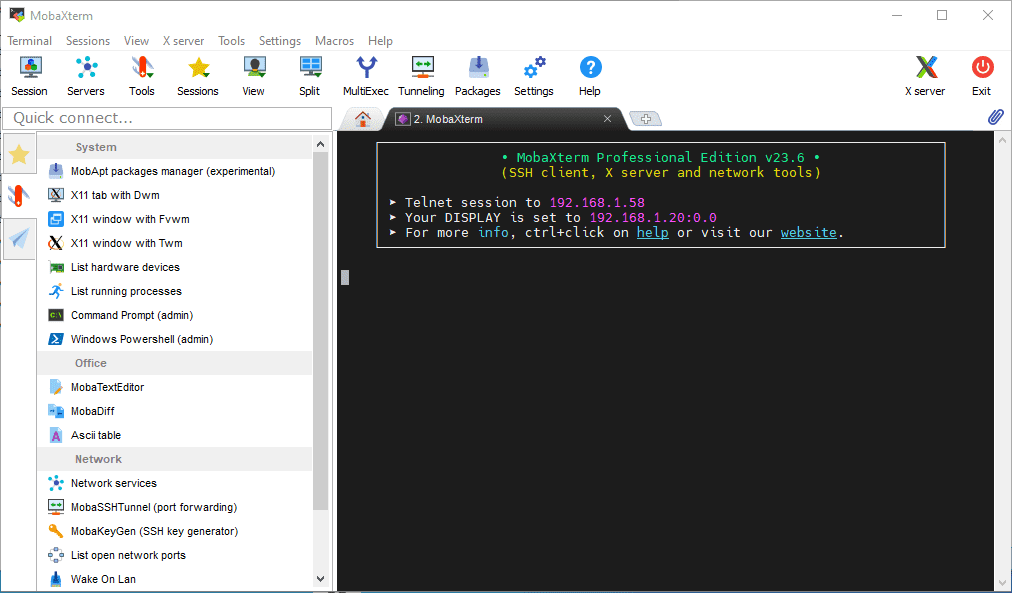The image size is (1012, 593).
Task: Open the Sessions star toolbar button
Action: [x=197, y=76]
